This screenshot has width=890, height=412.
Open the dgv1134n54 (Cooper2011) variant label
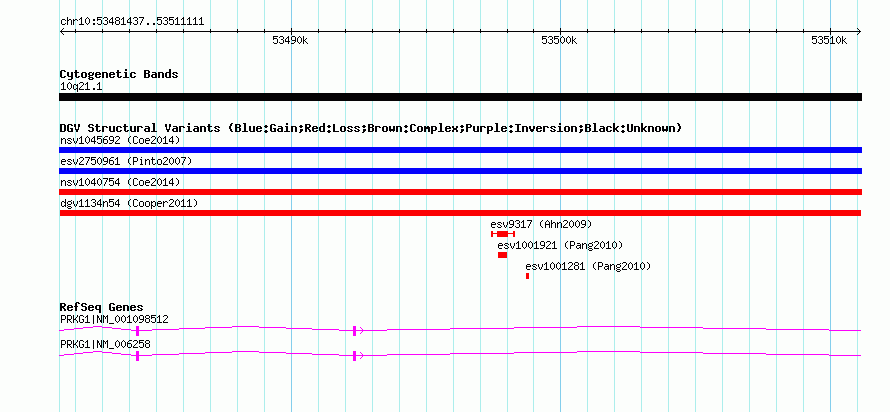click(x=129, y=203)
